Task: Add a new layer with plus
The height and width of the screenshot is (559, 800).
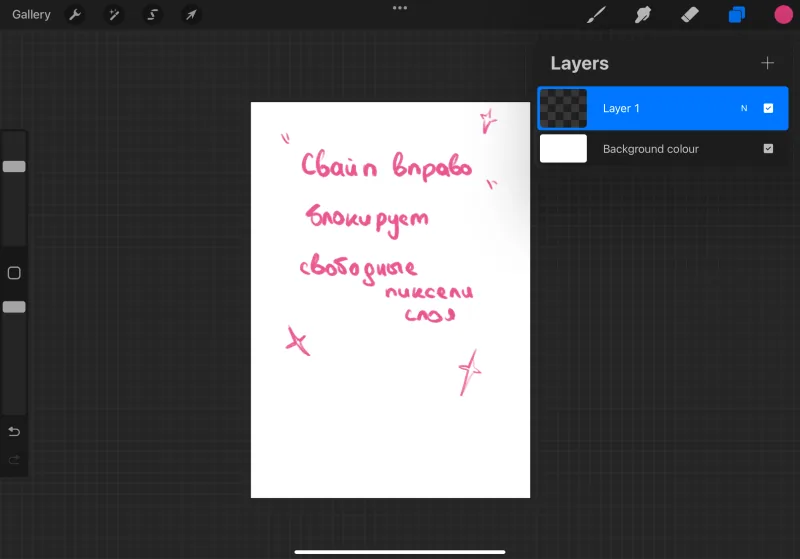Action: [x=767, y=63]
